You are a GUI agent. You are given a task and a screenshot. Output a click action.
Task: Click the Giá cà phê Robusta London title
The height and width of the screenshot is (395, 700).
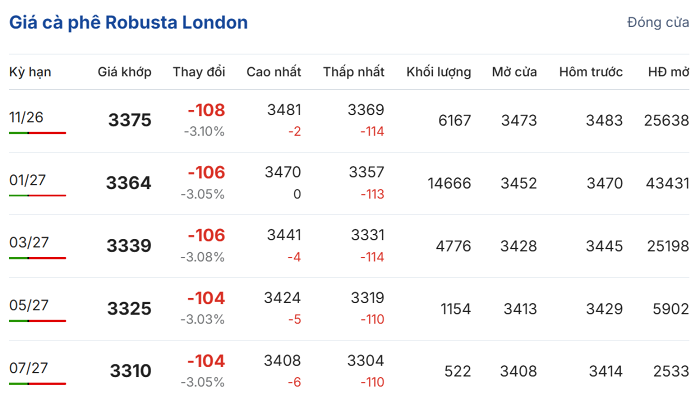pyautogui.click(x=128, y=22)
